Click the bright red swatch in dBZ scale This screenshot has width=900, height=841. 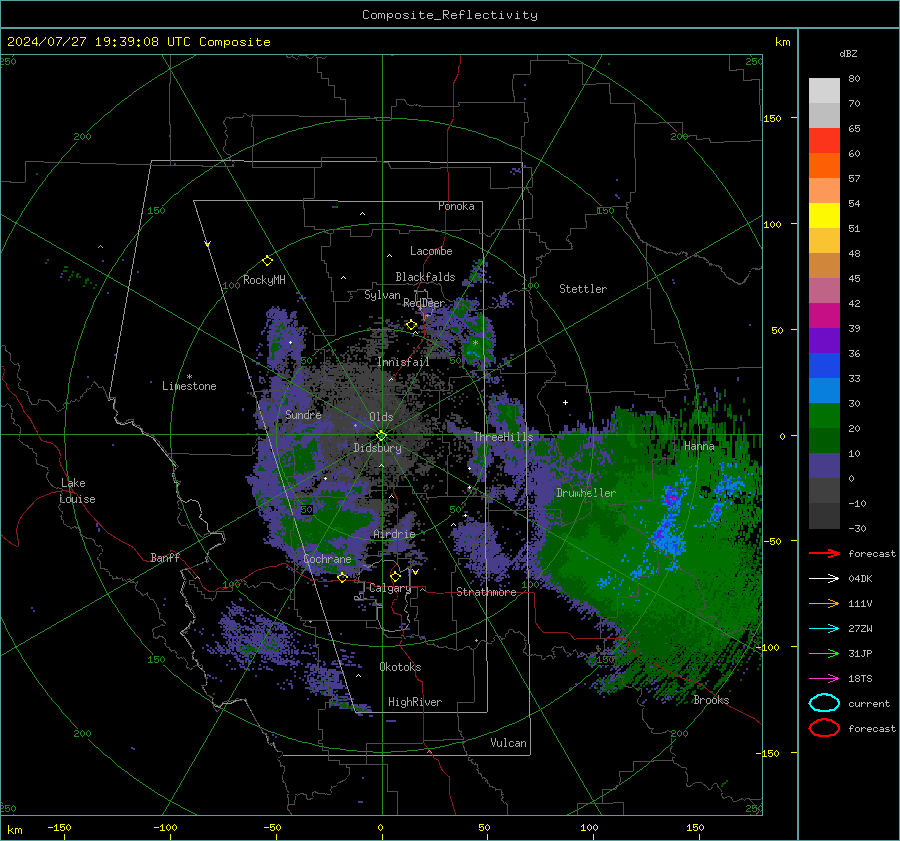(824, 140)
